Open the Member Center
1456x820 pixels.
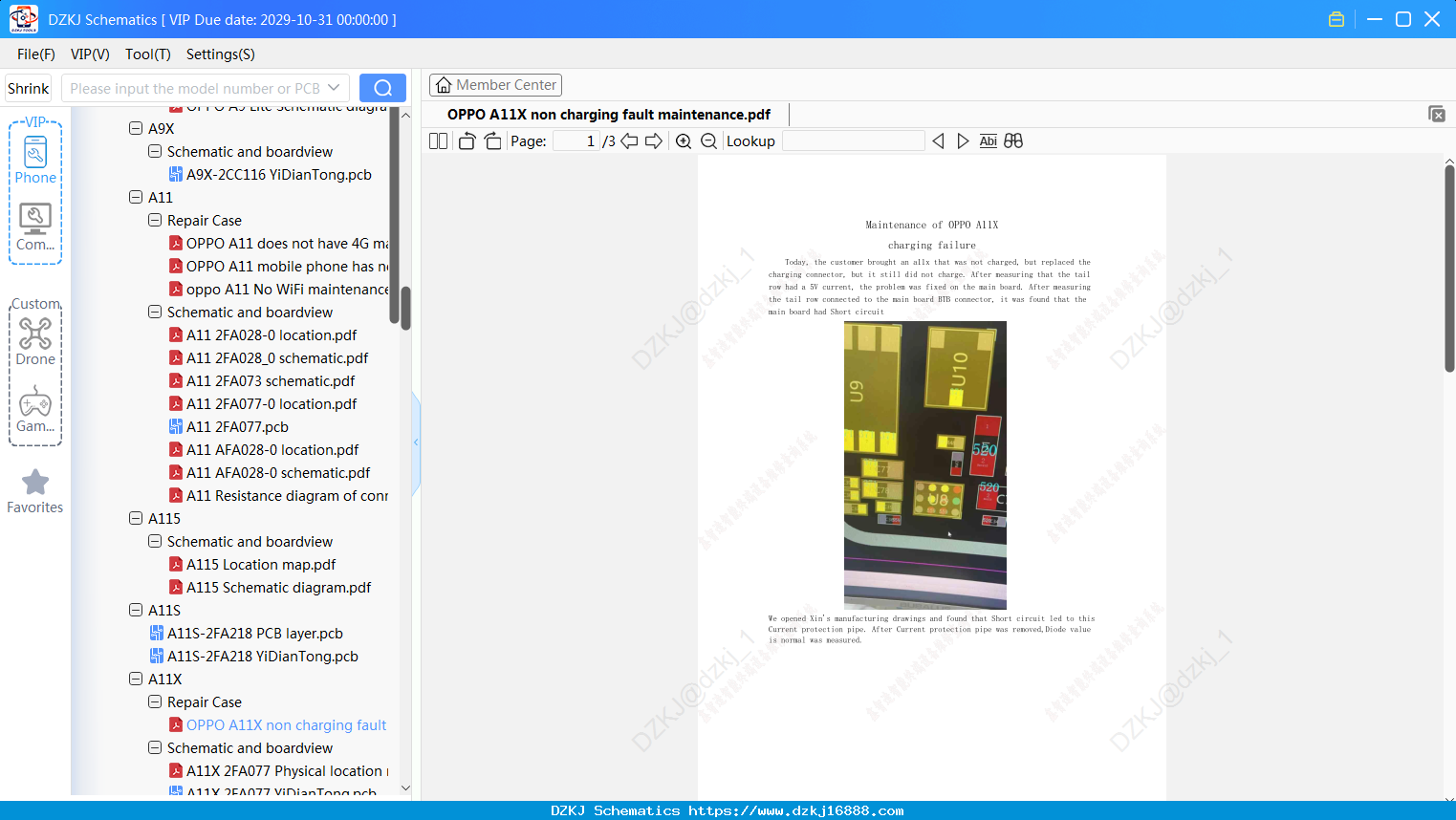(495, 85)
